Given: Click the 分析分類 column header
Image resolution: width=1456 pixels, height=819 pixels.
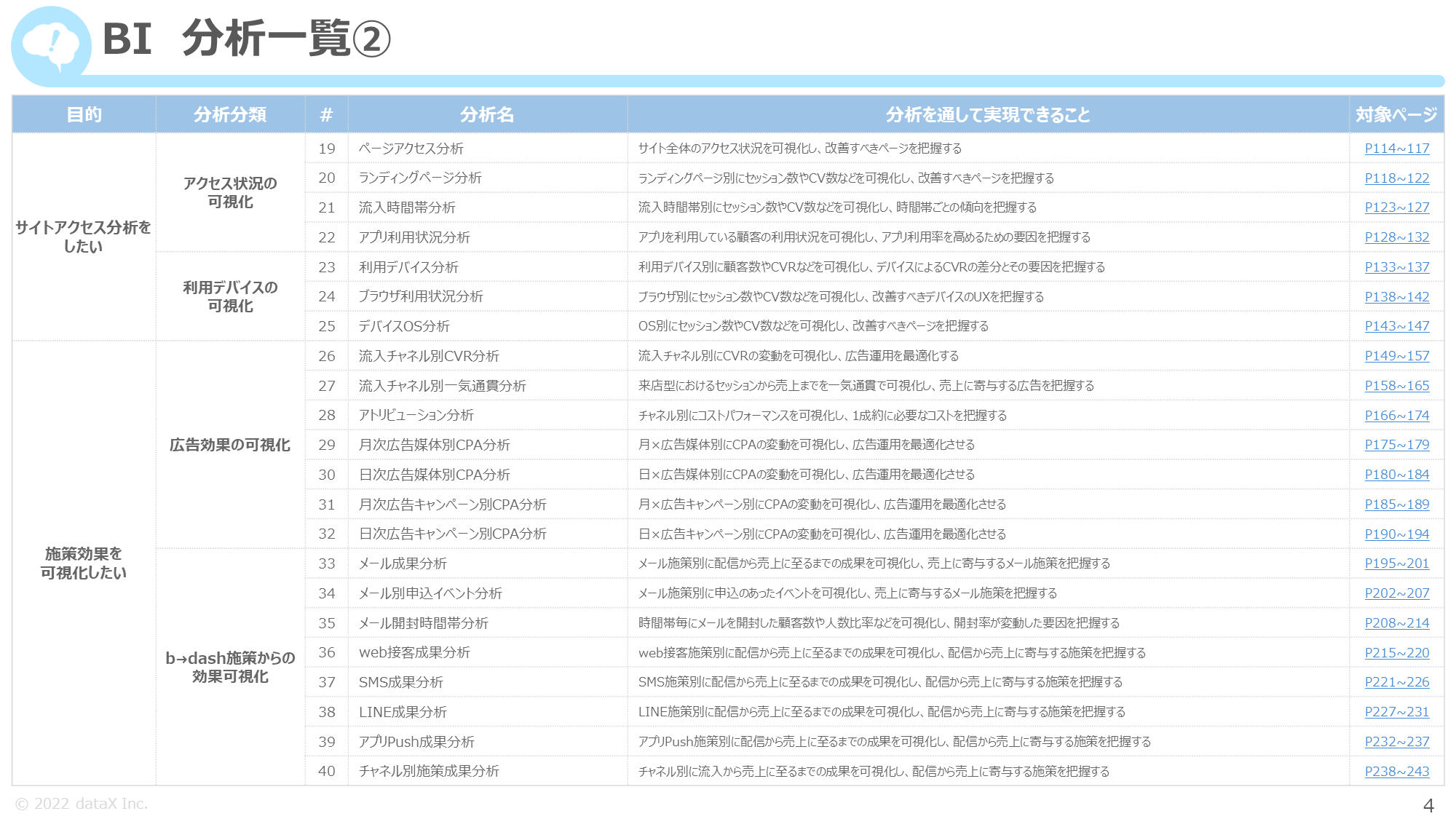Looking at the screenshot, I should point(230,114).
